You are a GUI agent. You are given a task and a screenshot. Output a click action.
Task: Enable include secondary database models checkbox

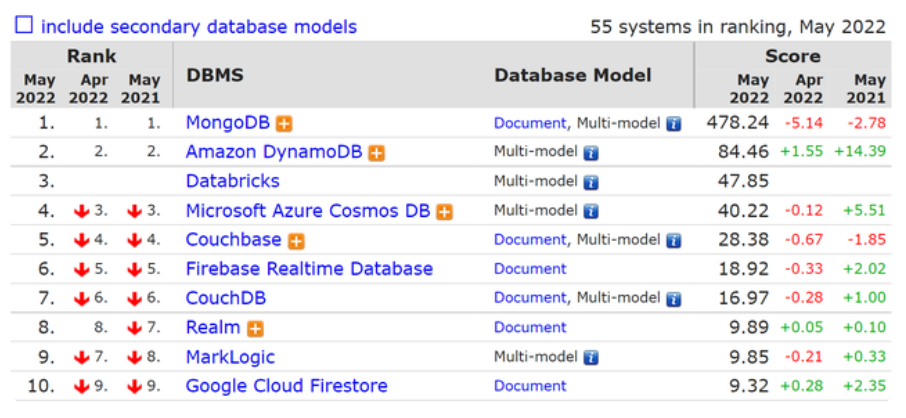[x=23, y=26]
